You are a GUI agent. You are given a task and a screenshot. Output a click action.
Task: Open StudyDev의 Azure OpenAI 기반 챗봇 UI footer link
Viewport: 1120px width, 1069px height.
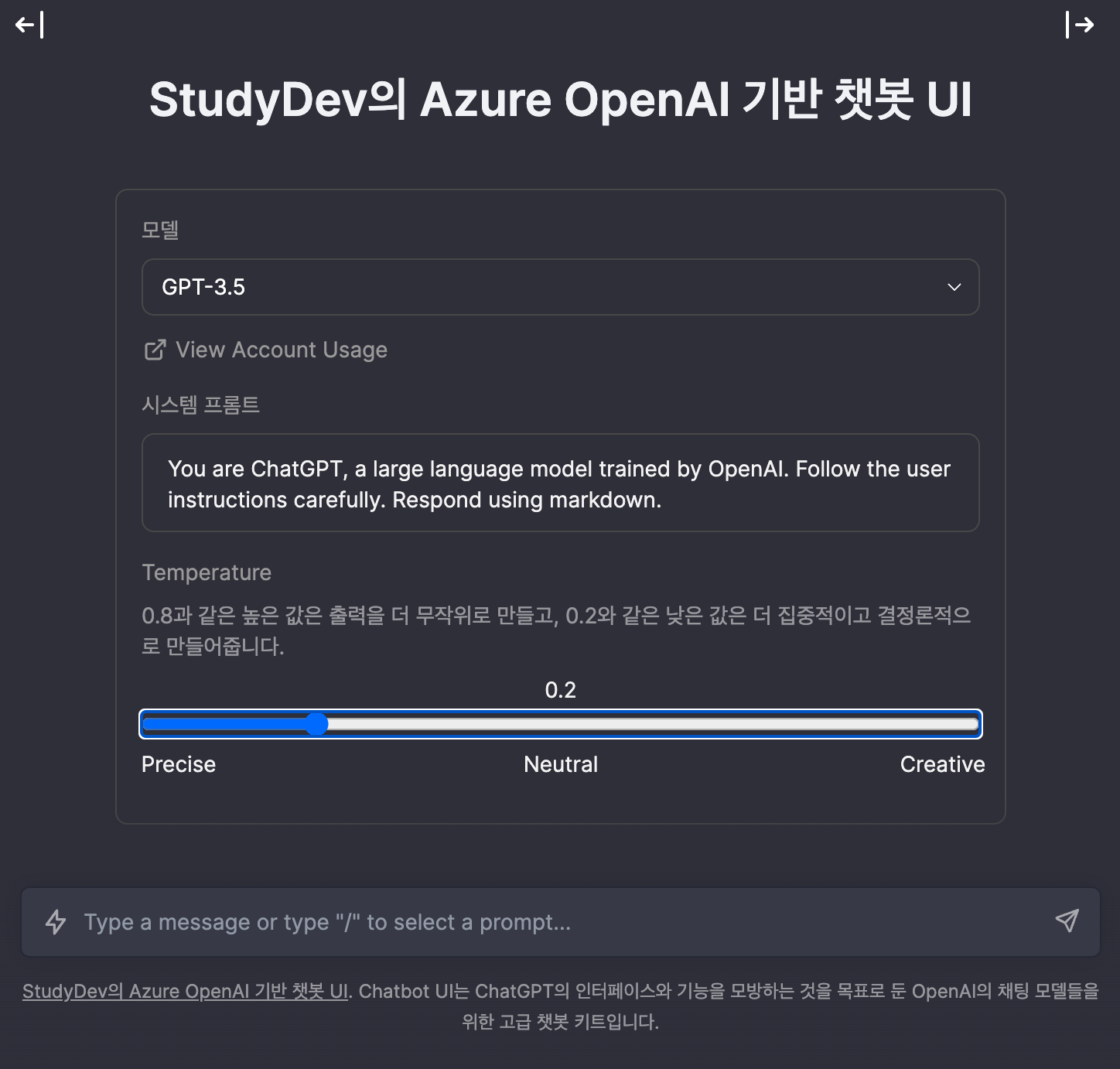click(186, 991)
